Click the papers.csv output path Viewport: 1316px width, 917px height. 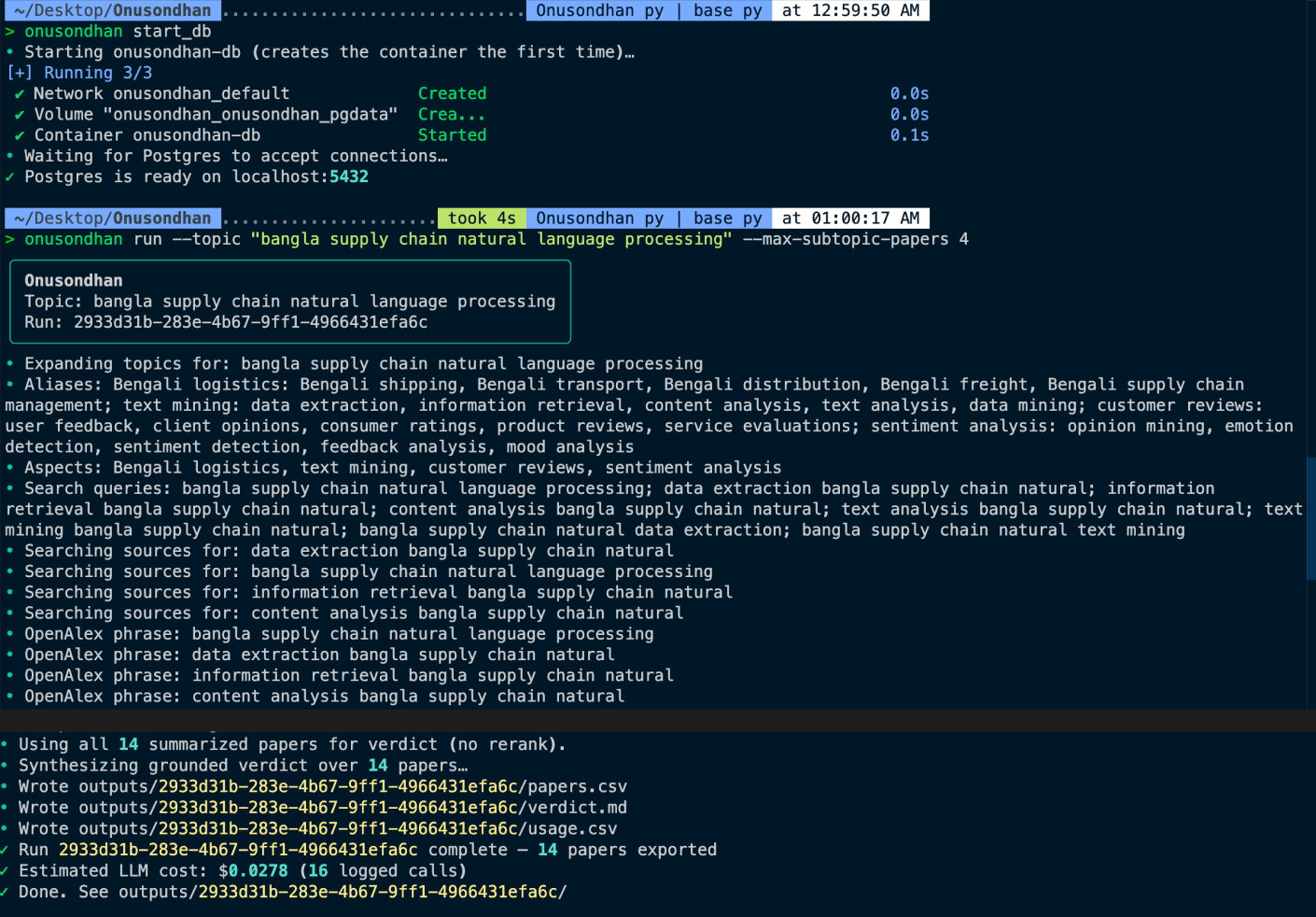392,786
